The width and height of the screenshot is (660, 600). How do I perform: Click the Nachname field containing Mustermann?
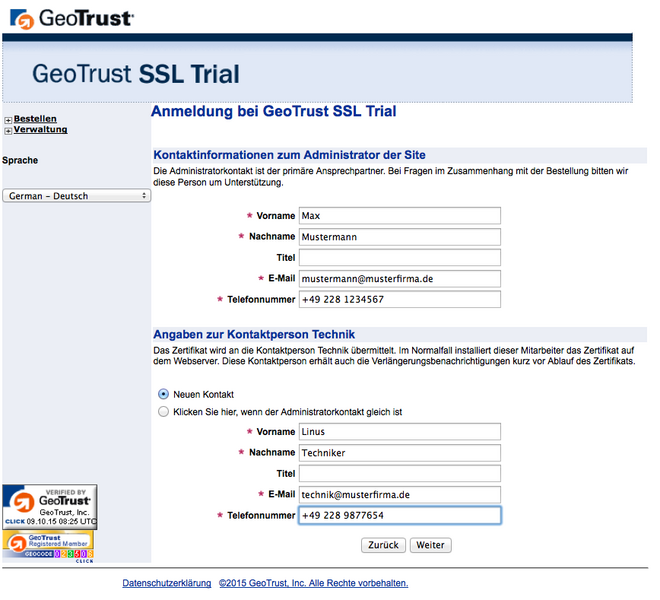click(x=399, y=237)
